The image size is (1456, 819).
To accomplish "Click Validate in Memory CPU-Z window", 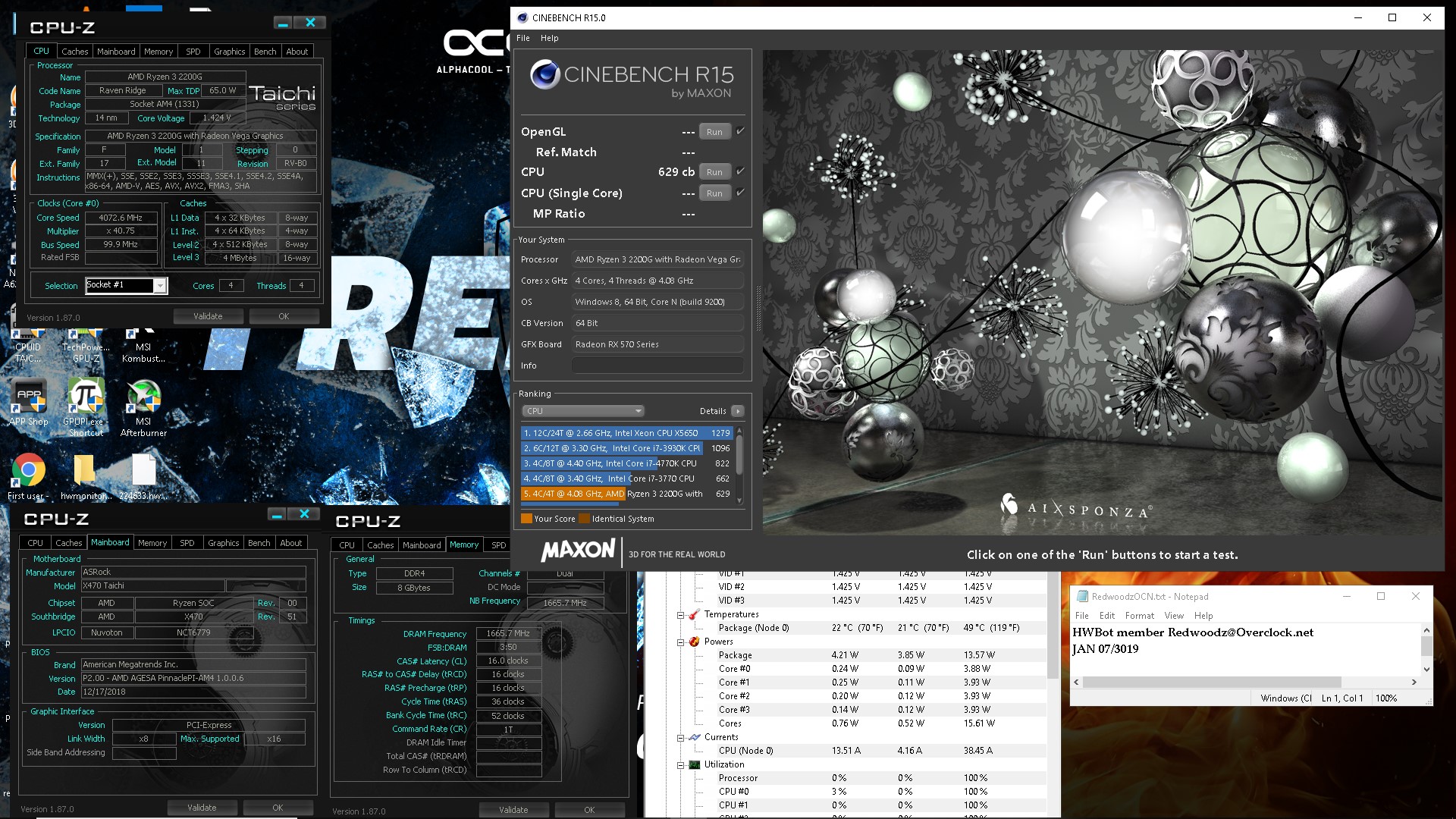I will [513, 810].
